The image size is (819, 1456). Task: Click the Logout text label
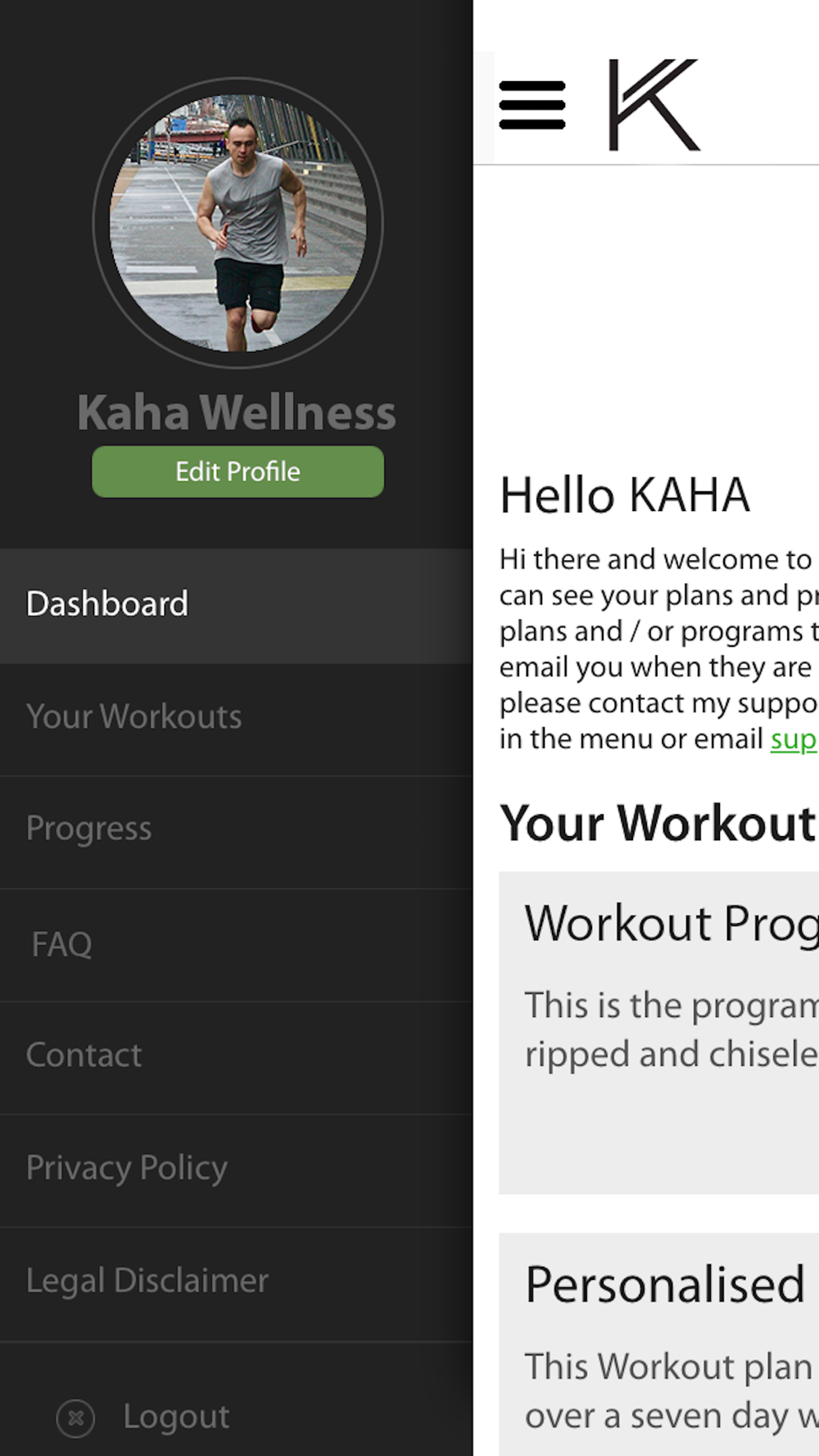[x=176, y=1417]
